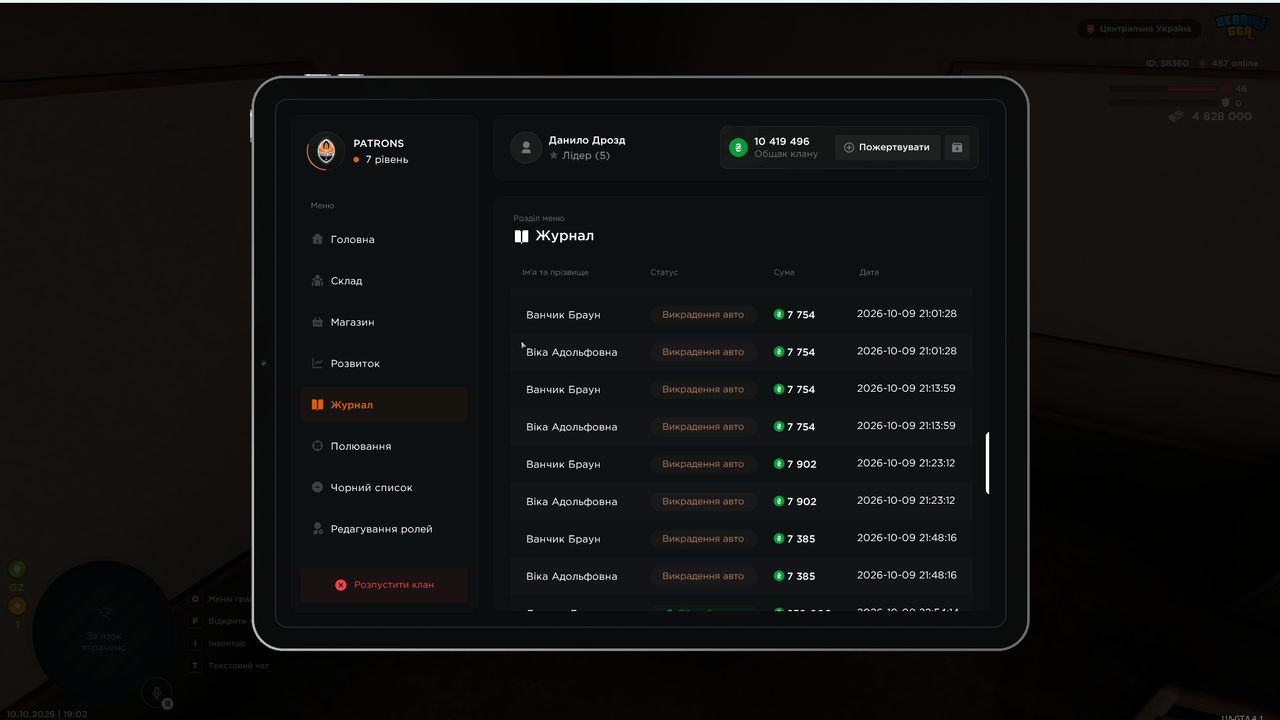Select Ванчик Браун entry dated 21:01:28

pyautogui.click(x=741, y=314)
